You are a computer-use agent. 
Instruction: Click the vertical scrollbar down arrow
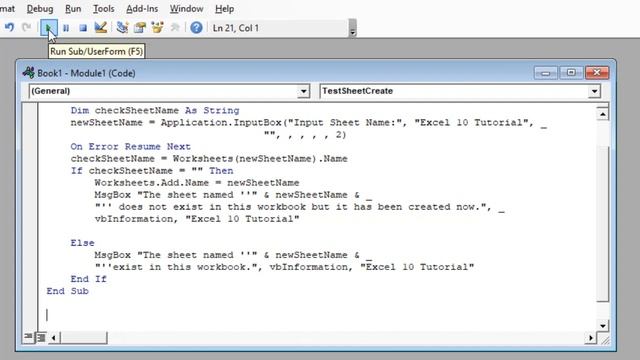[602, 325]
